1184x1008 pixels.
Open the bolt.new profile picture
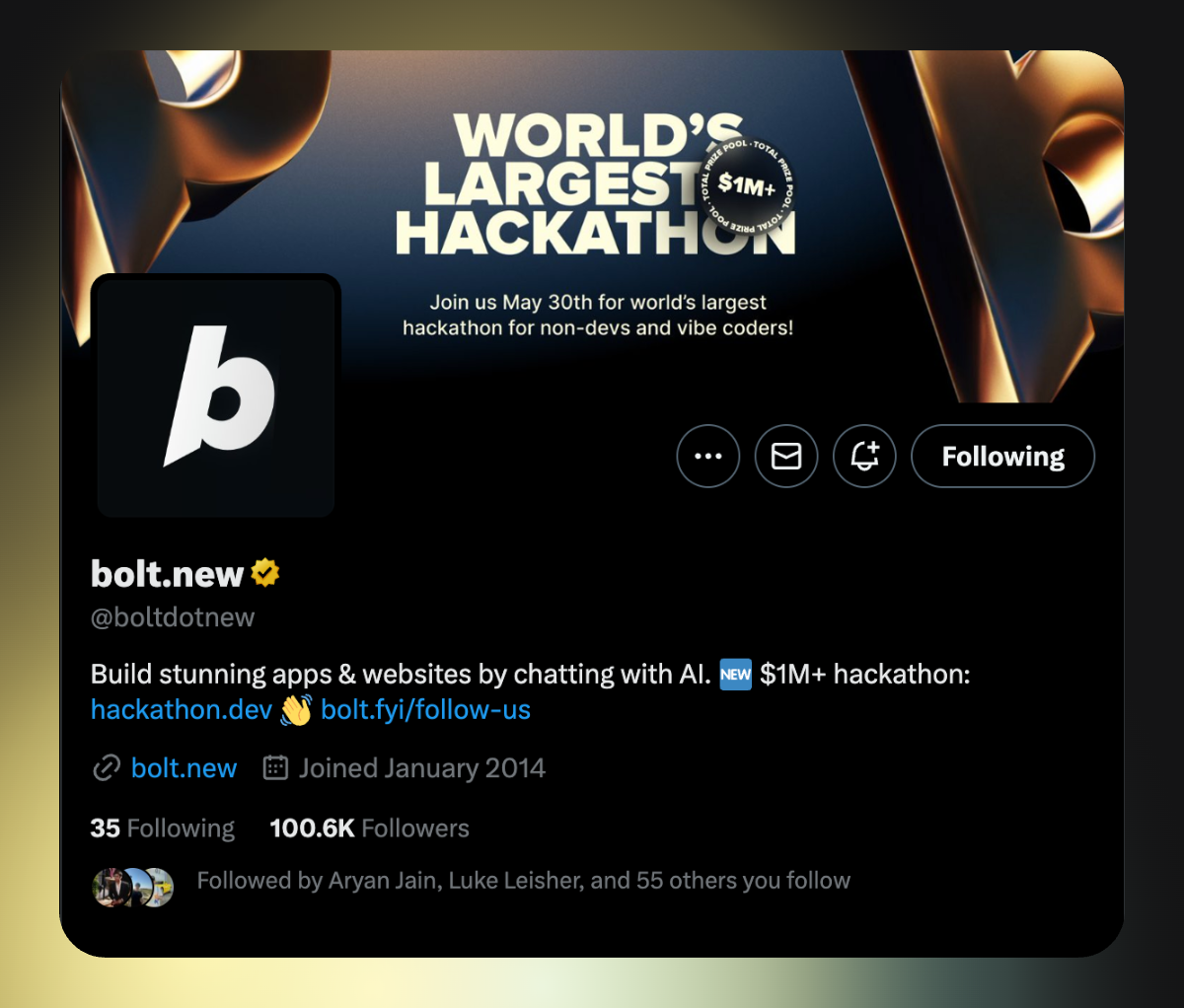(x=216, y=396)
